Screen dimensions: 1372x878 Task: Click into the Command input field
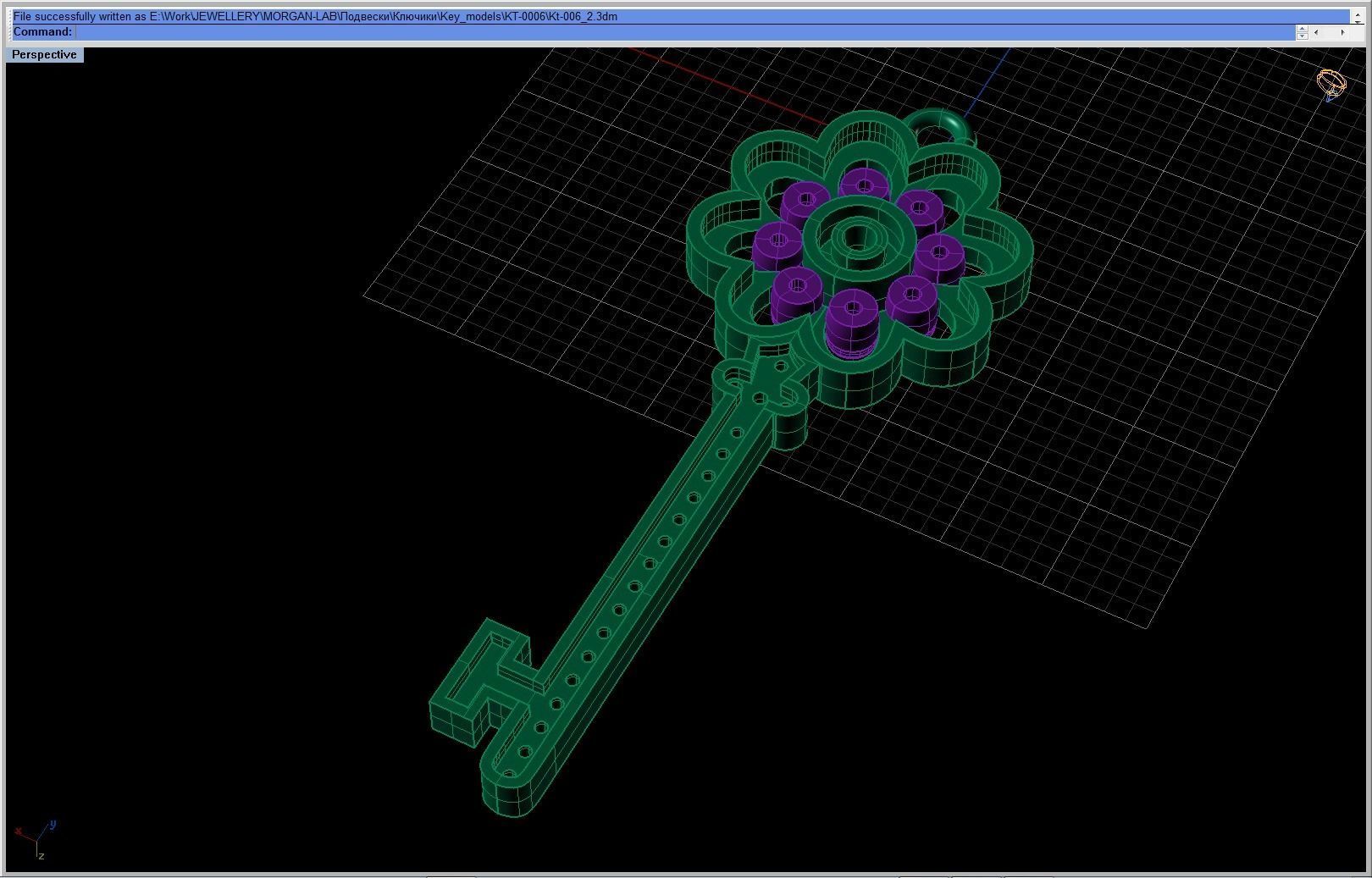(686, 32)
